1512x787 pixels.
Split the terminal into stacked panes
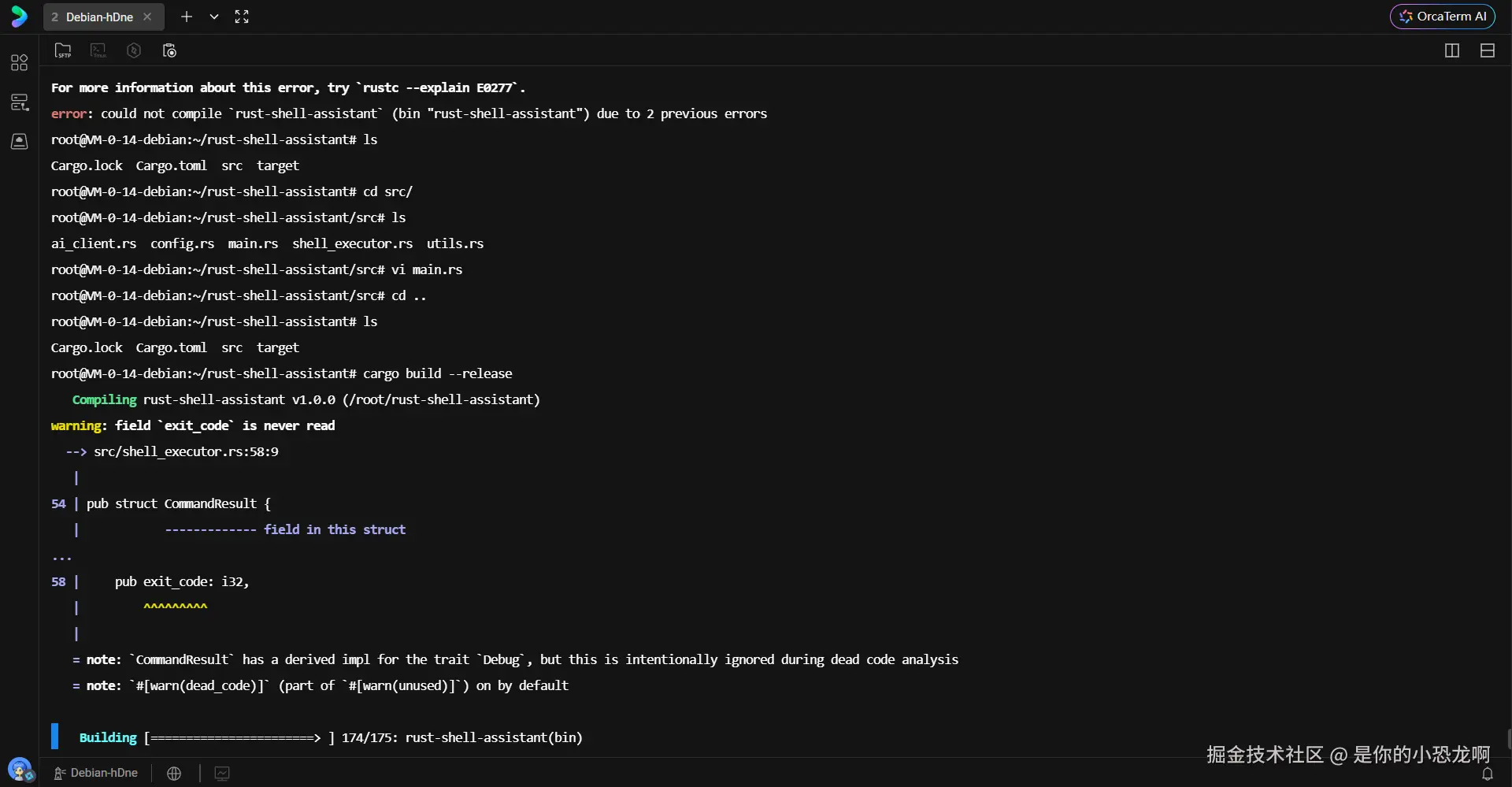pos(1488,50)
